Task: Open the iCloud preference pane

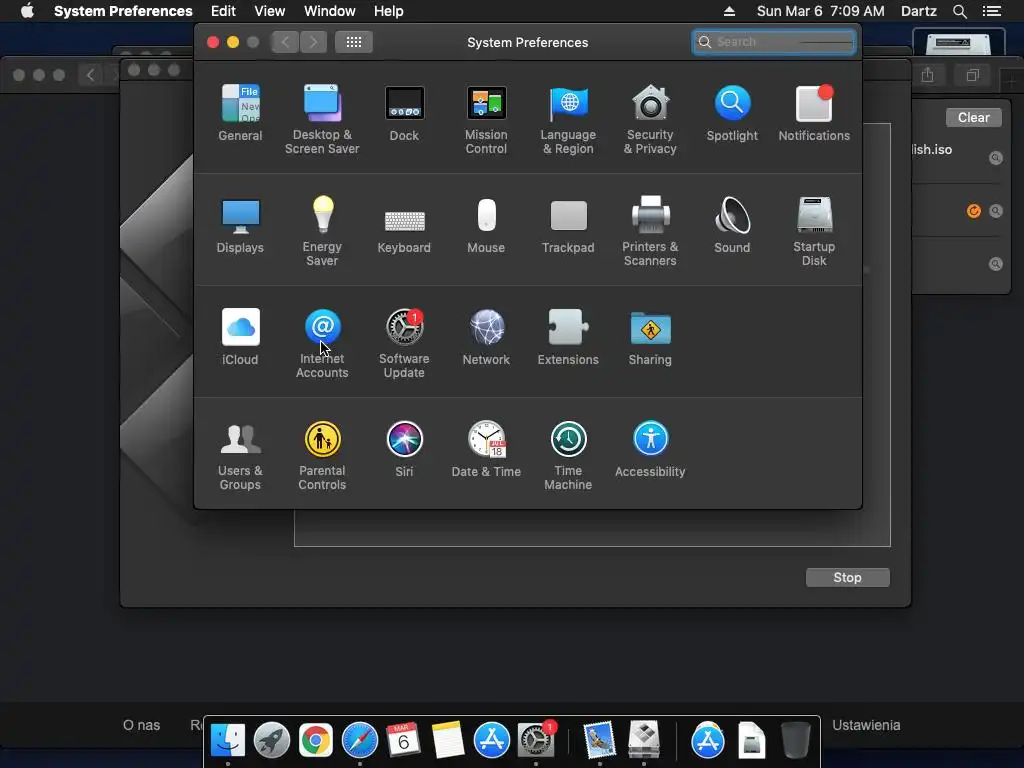Action: click(x=240, y=336)
